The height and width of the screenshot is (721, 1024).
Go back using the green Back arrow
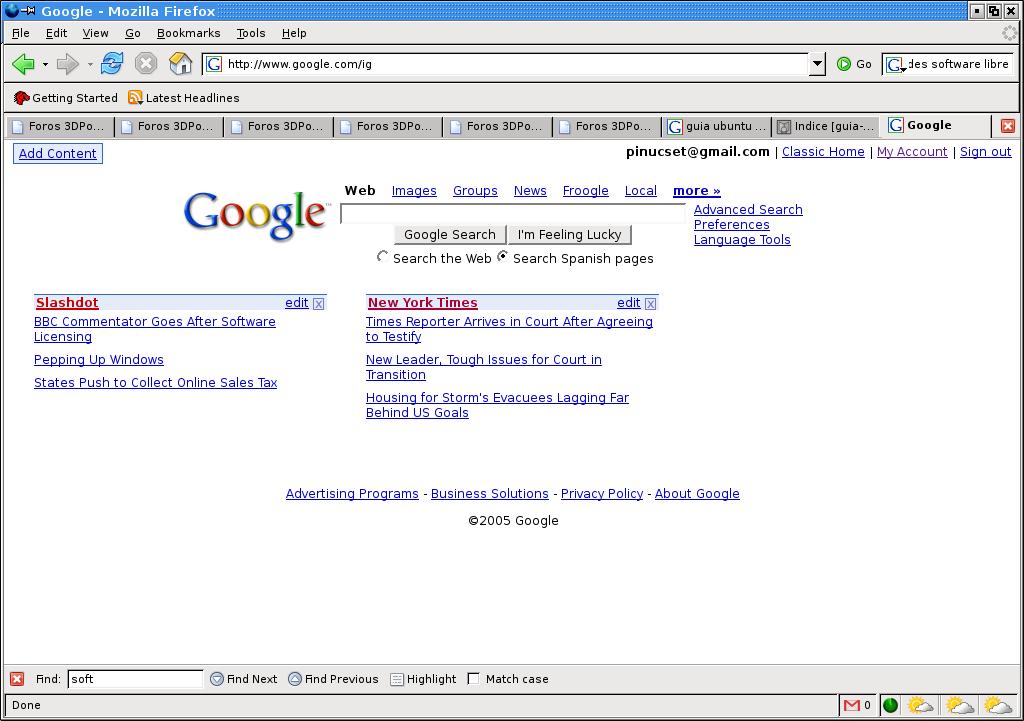[24, 64]
